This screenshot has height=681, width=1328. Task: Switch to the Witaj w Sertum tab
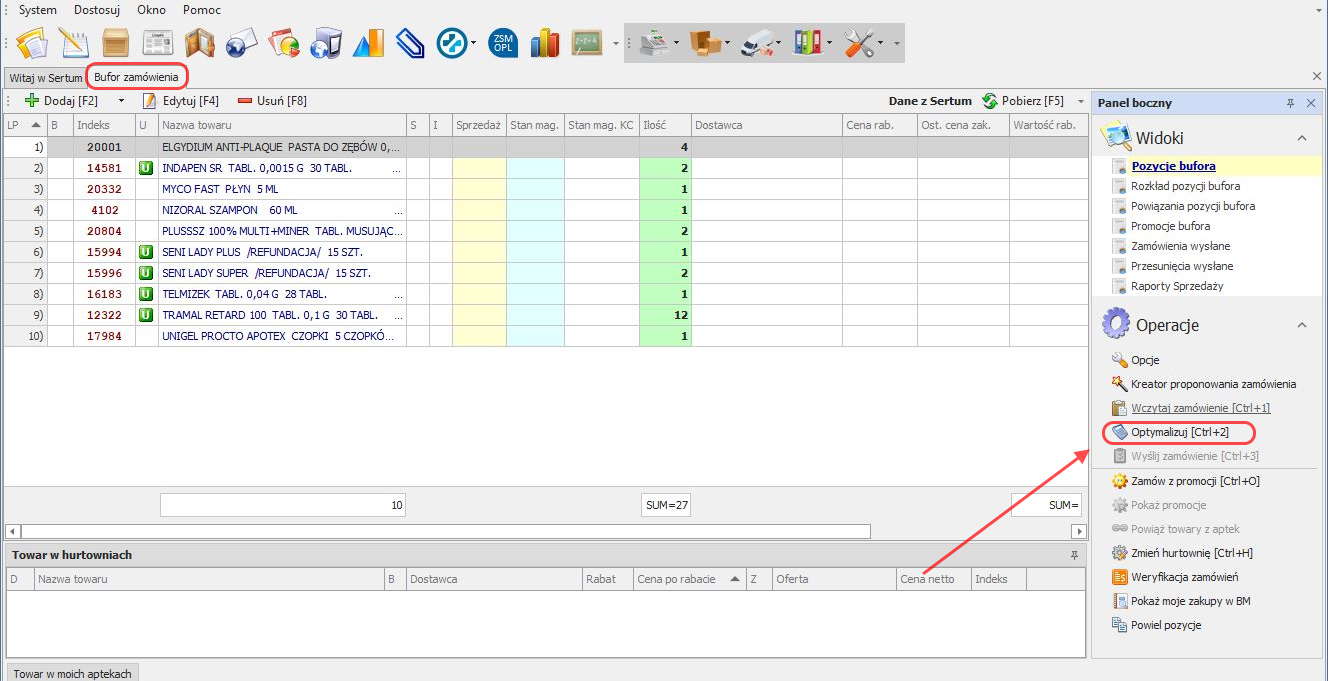tap(45, 77)
